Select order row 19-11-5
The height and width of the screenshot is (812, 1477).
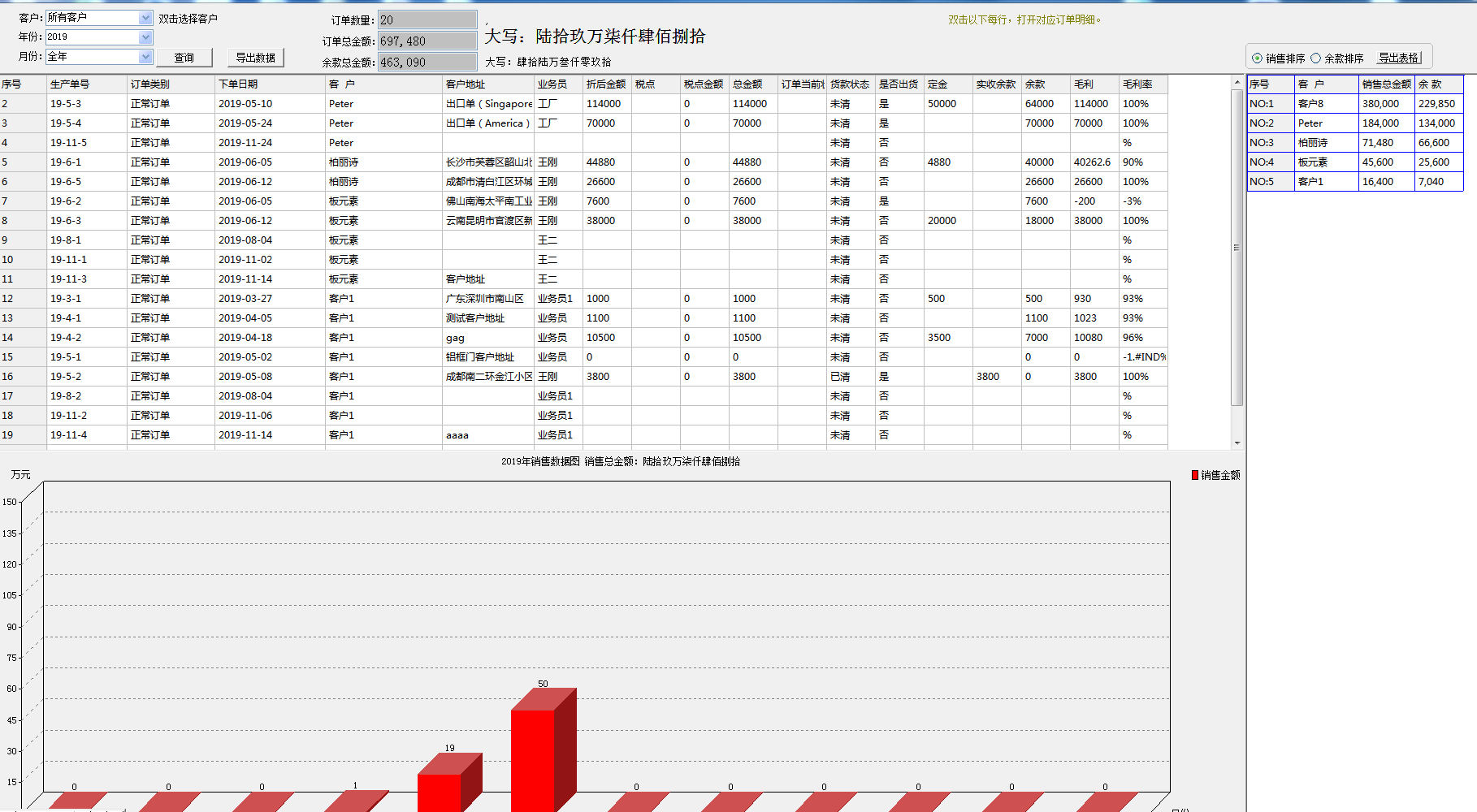pos(584,142)
